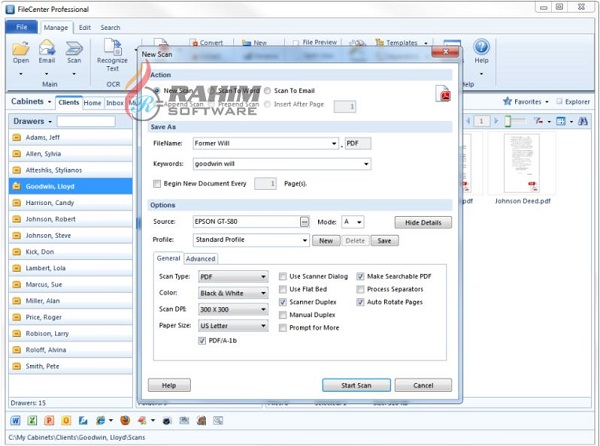Screen dimensions: 600x446
Task: Uncheck Scanner Duplex checkbox
Action: click(283, 302)
